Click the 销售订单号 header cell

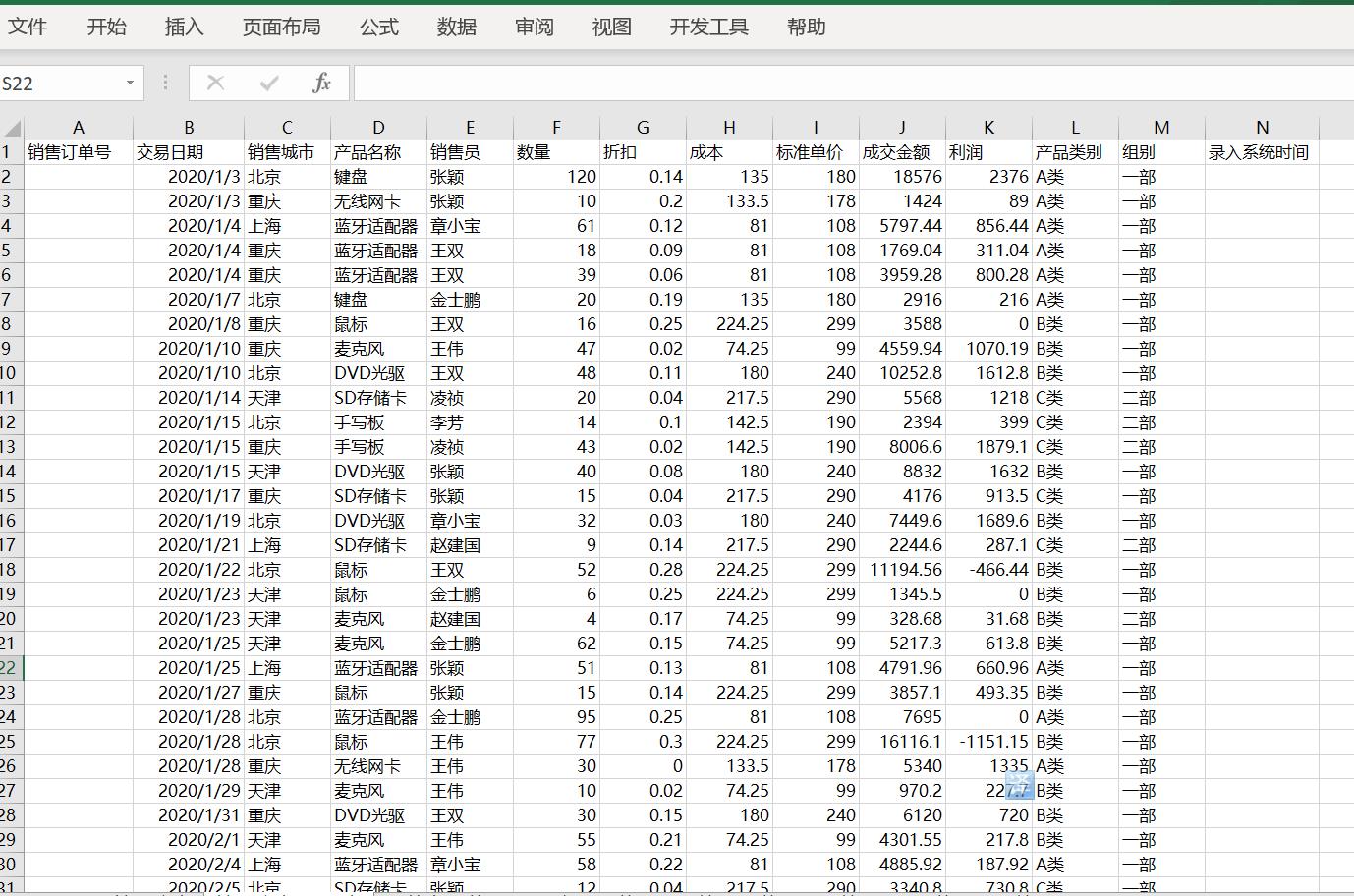[x=79, y=152]
